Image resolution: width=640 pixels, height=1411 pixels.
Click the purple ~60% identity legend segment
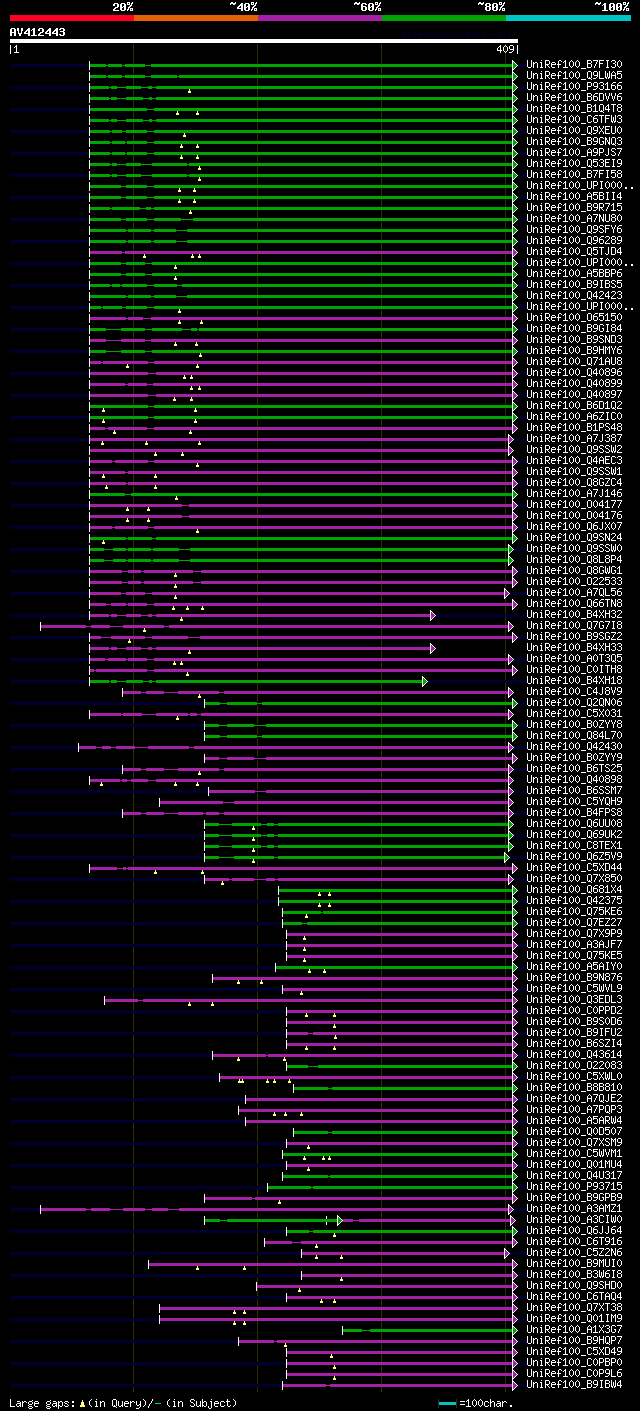(x=320, y=17)
